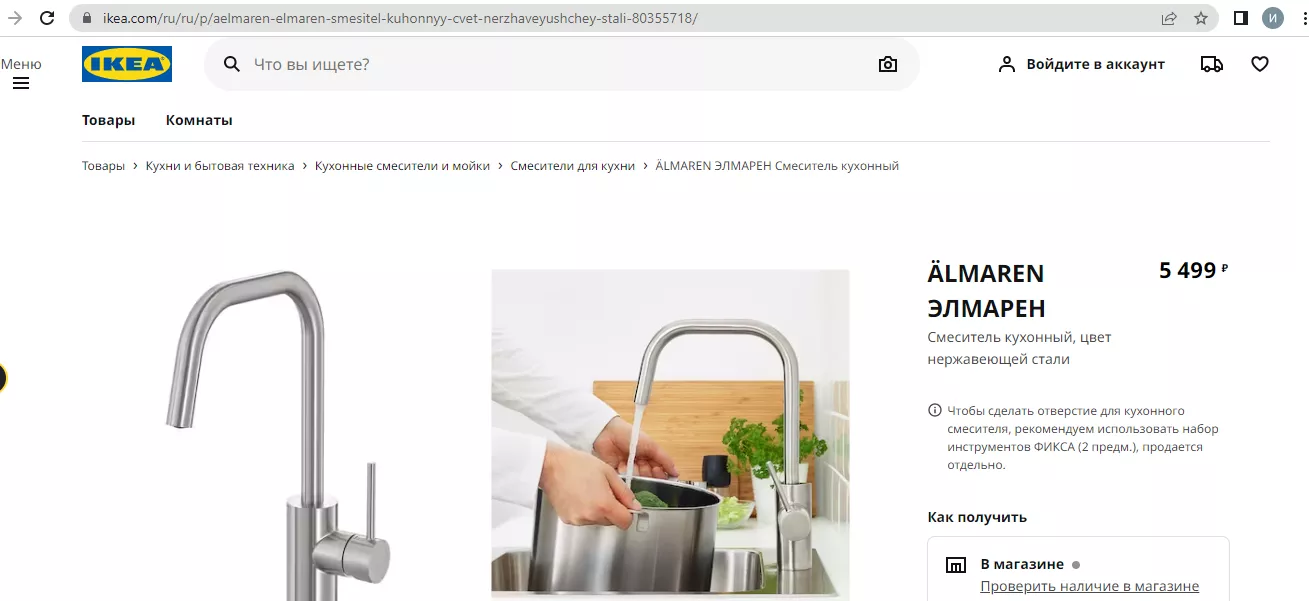Go to Смесители для кухни breadcrumb
This screenshot has width=1309, height=601.
tap(573, 166)
